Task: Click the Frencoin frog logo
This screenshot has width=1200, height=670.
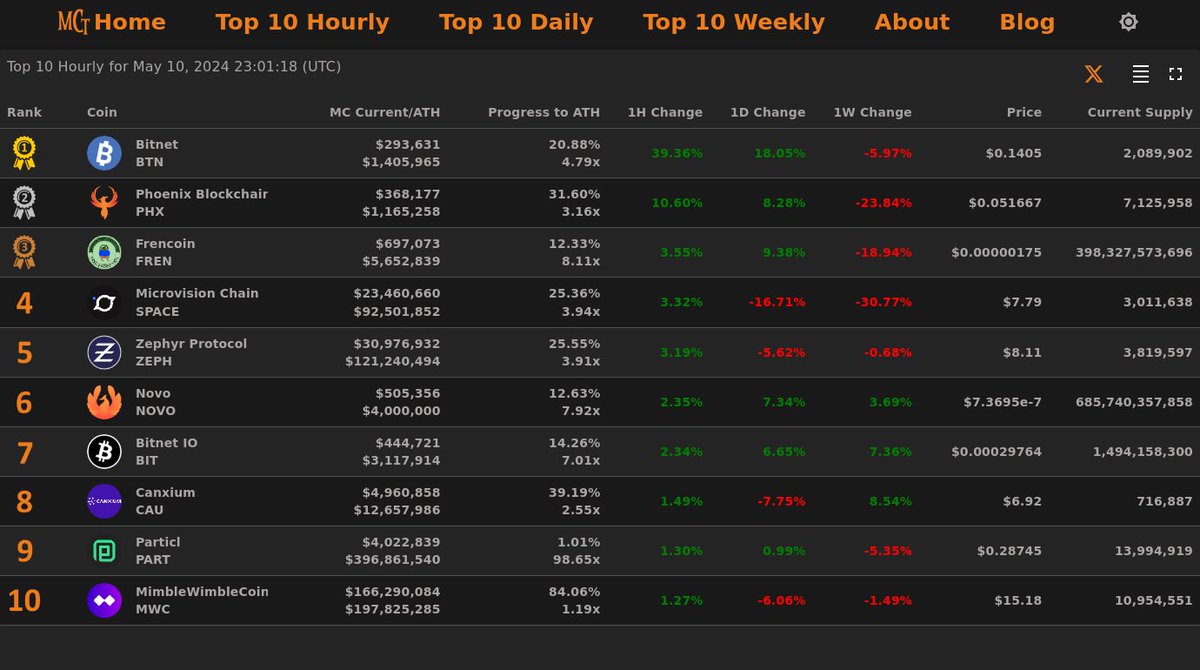Action: [104, 252]
